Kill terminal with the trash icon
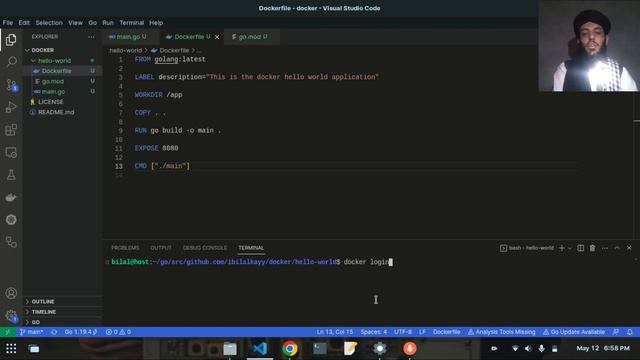 tap(592, 248)
